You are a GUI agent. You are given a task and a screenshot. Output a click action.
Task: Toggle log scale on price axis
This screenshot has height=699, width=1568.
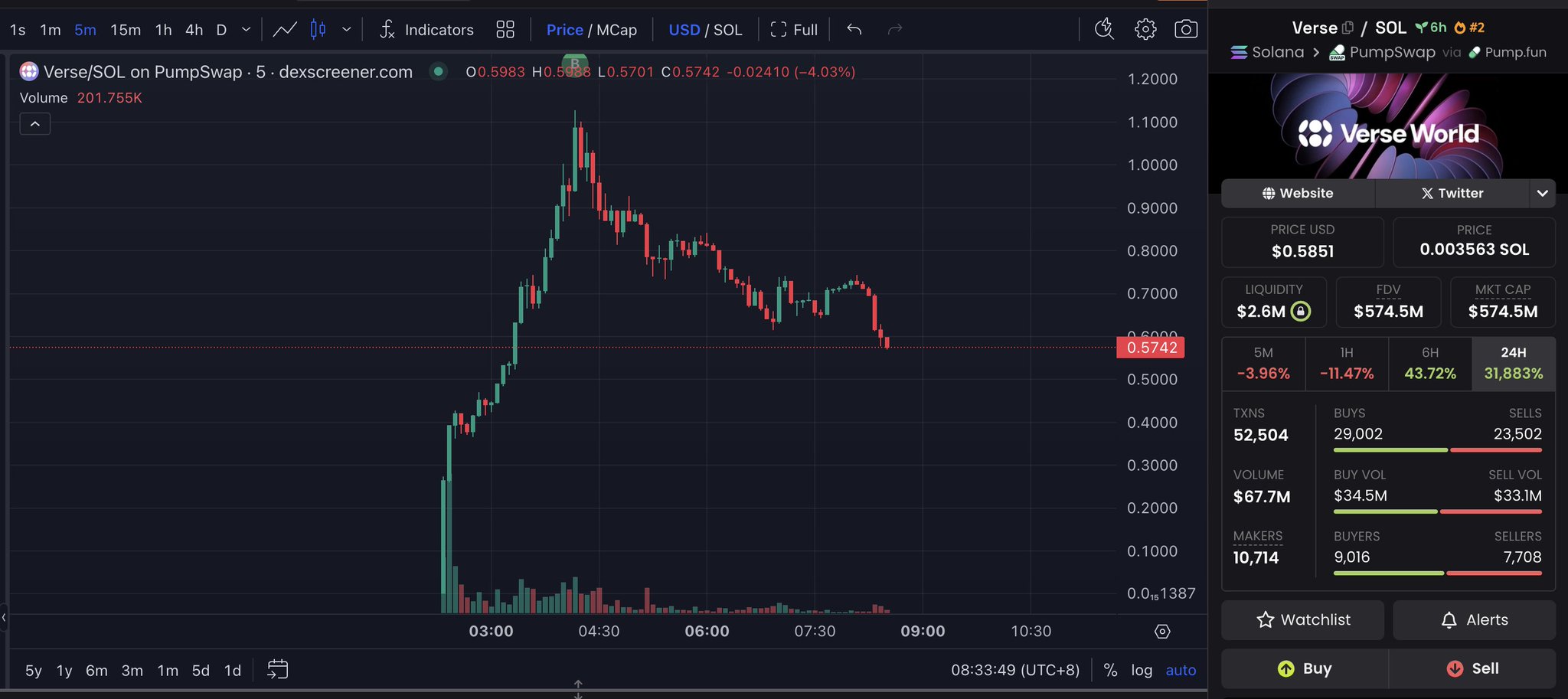point(1142,670)
